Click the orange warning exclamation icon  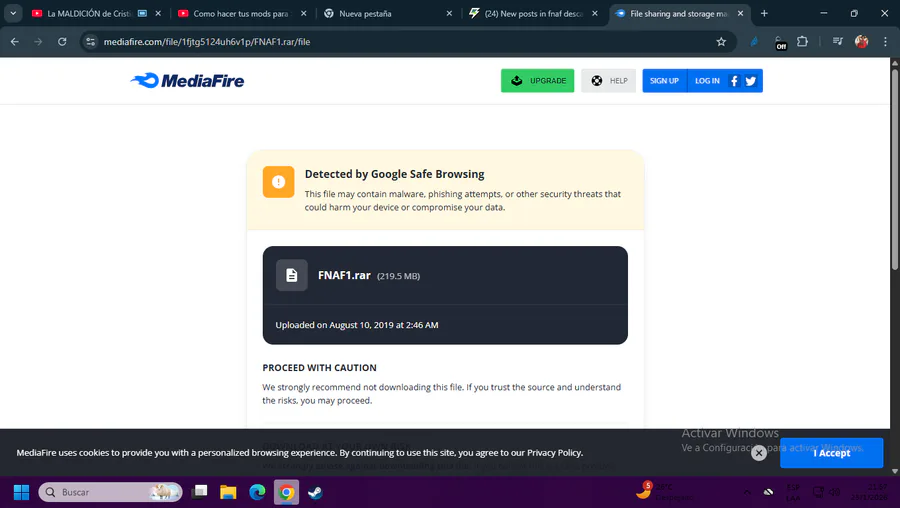(x=278, y=181)
